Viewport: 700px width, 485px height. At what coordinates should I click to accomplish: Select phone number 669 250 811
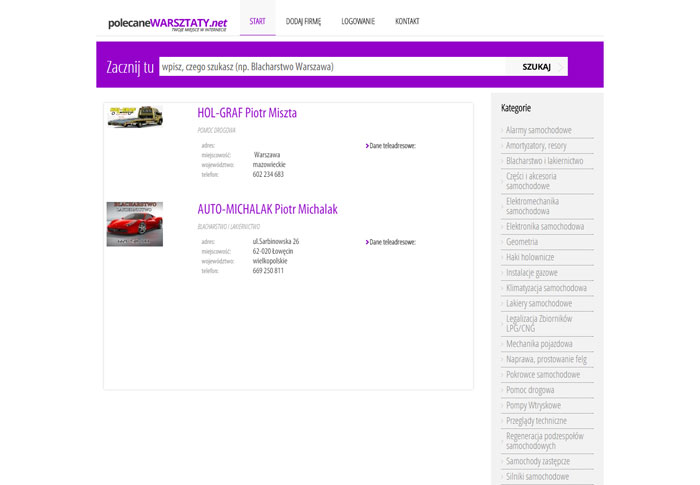[268, 271]
